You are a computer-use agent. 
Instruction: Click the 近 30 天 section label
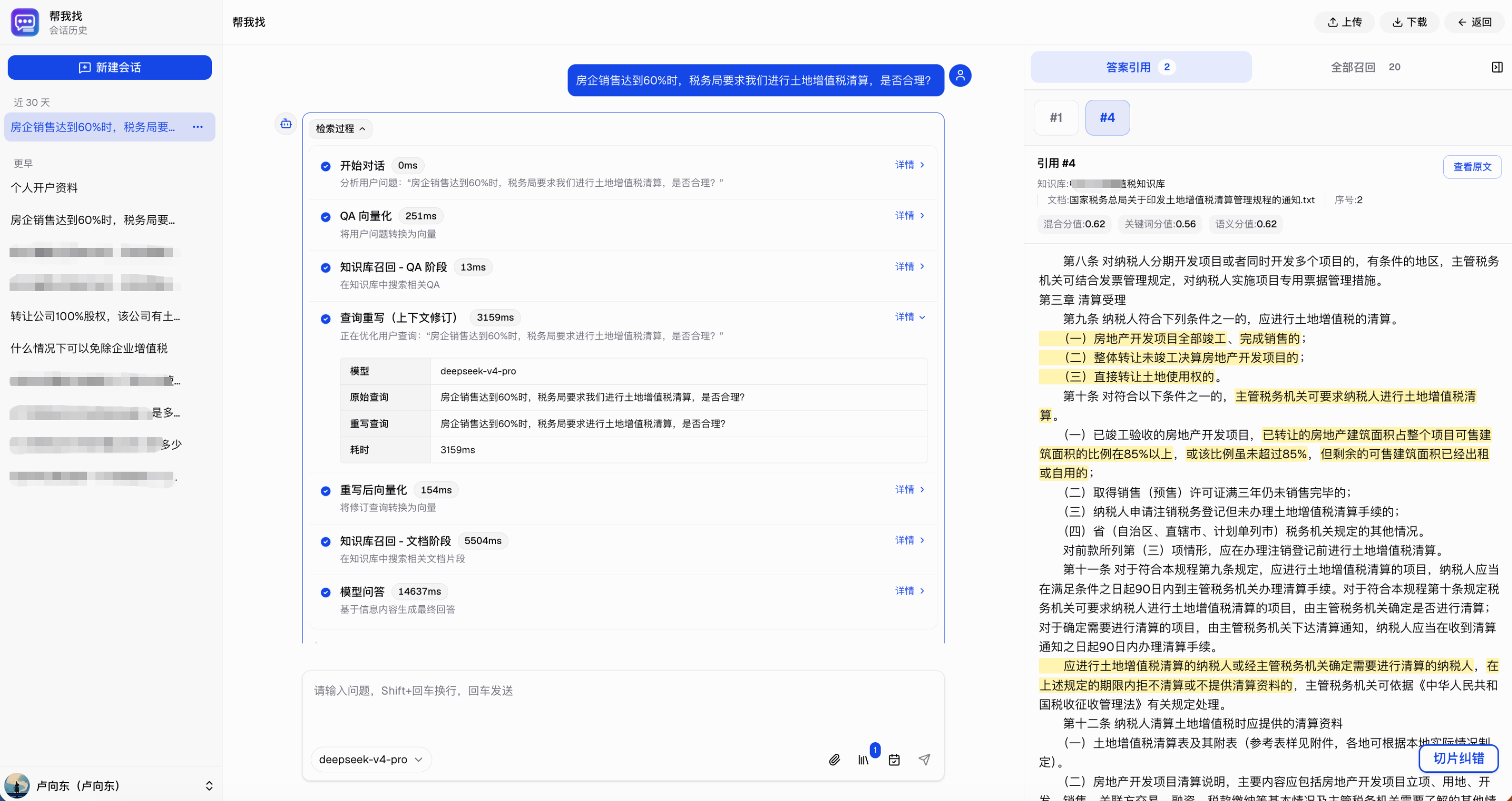coord(31,103)
